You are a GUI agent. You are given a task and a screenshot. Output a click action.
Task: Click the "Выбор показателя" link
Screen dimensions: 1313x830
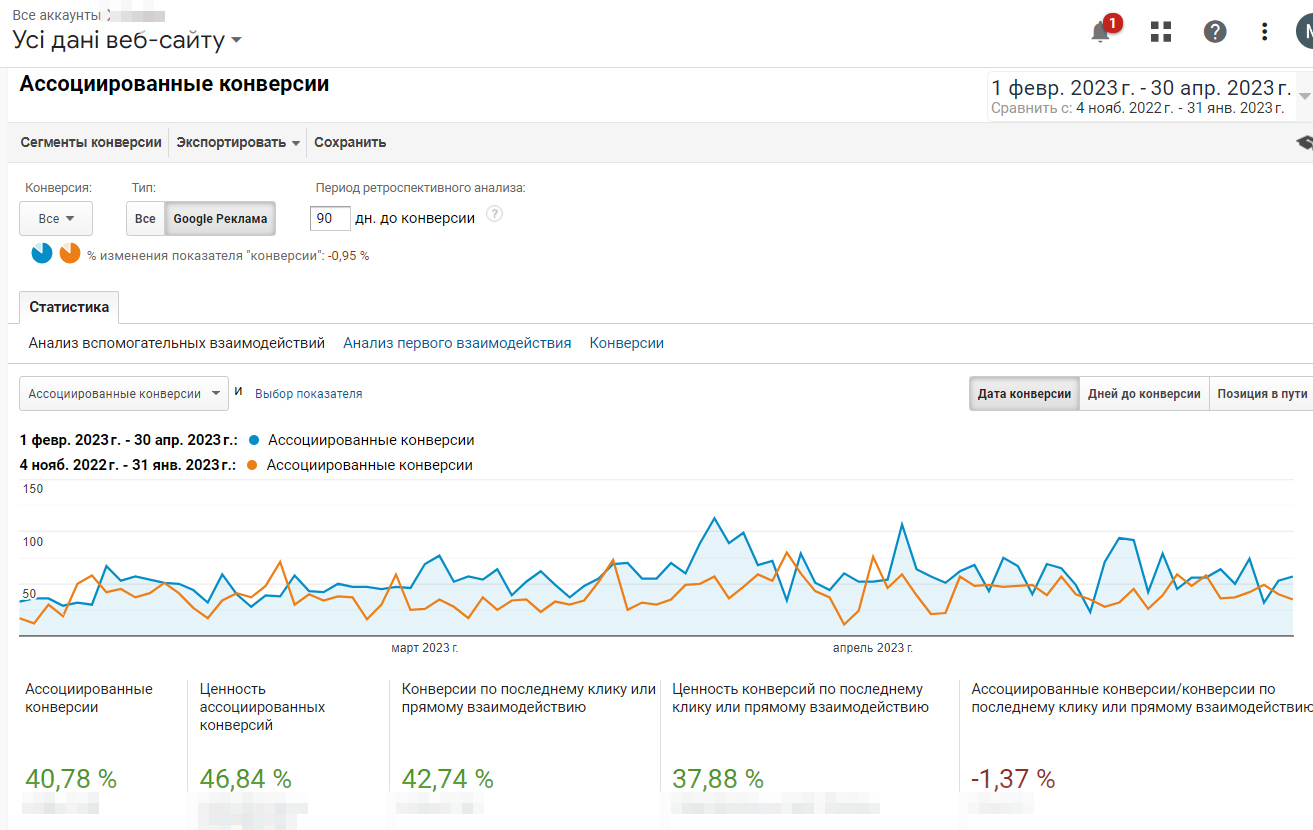click(x=308, y=394)
